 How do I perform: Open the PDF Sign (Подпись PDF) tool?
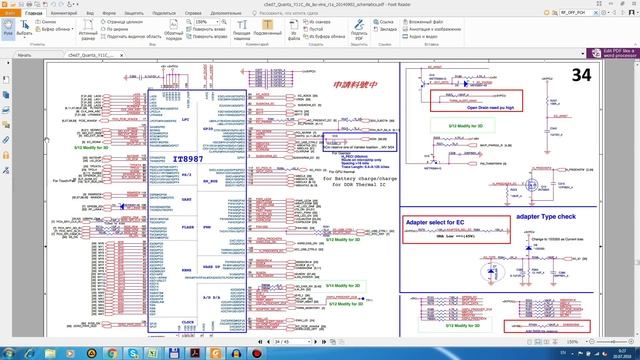coord(359,29)
